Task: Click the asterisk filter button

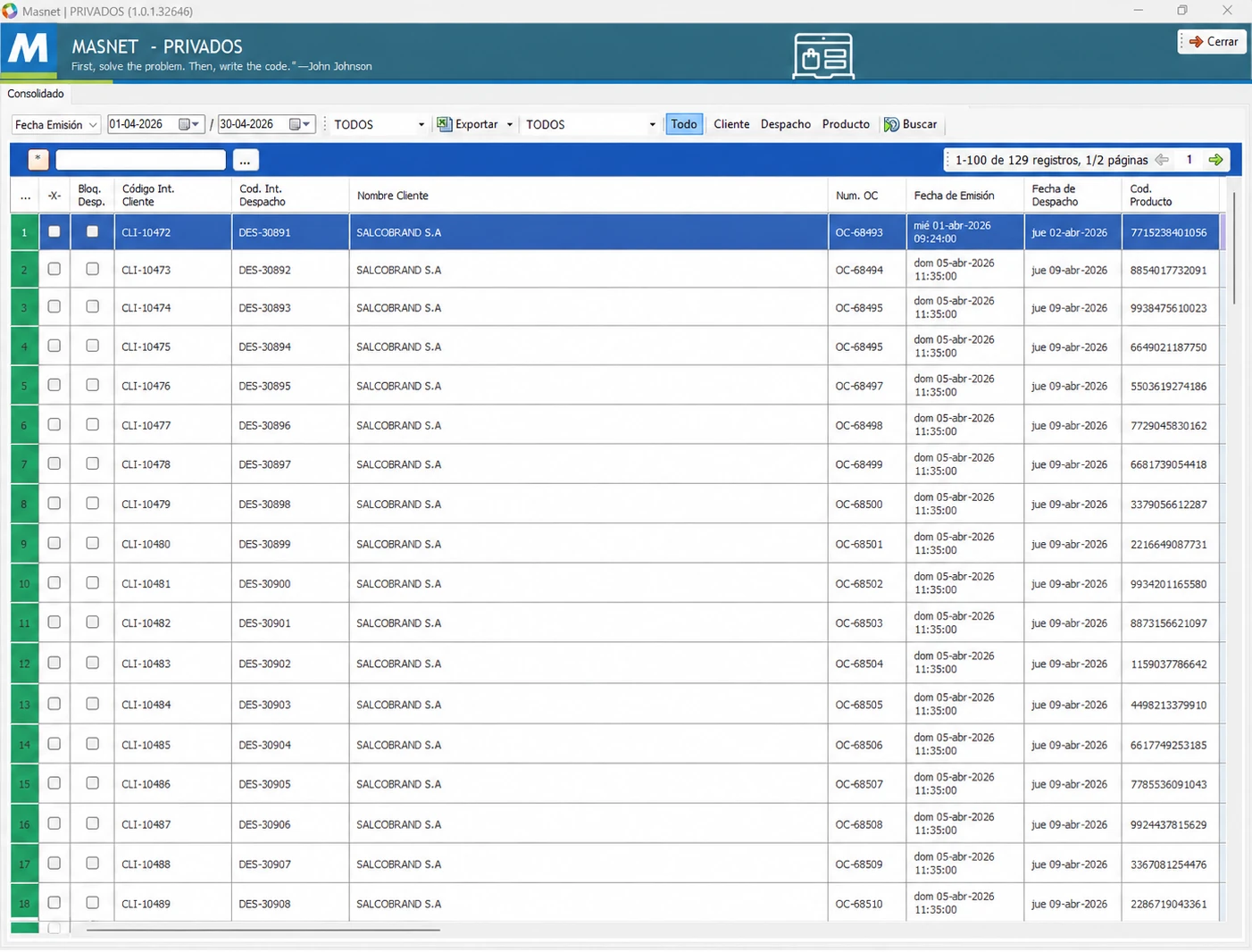Action: click(38, 159)
